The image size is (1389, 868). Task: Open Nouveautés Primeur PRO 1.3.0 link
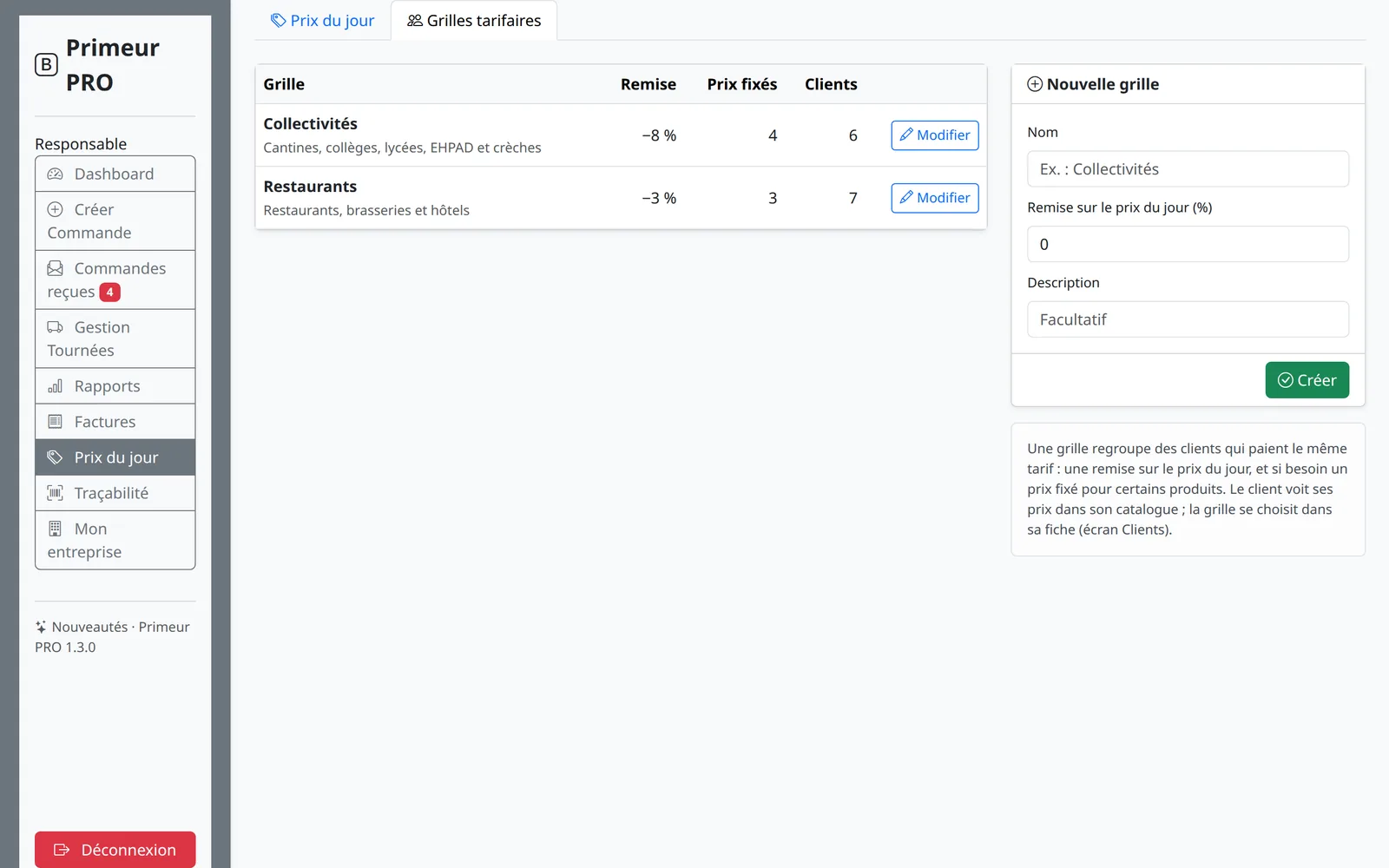pos(112,637)
